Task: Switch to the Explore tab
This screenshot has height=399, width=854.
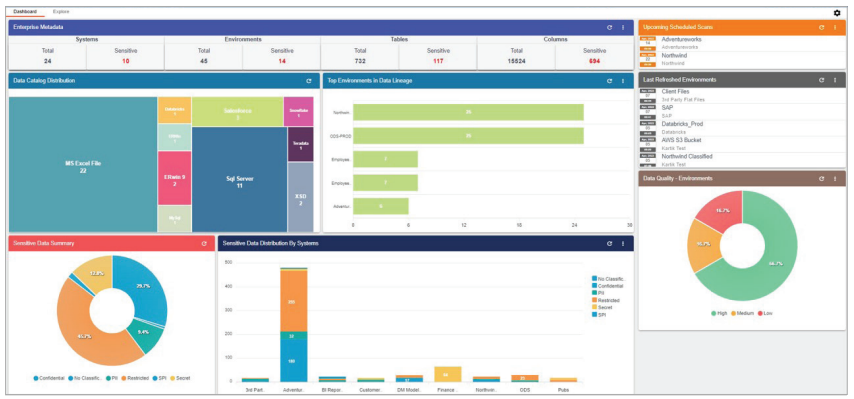Action: pos(61,11)
